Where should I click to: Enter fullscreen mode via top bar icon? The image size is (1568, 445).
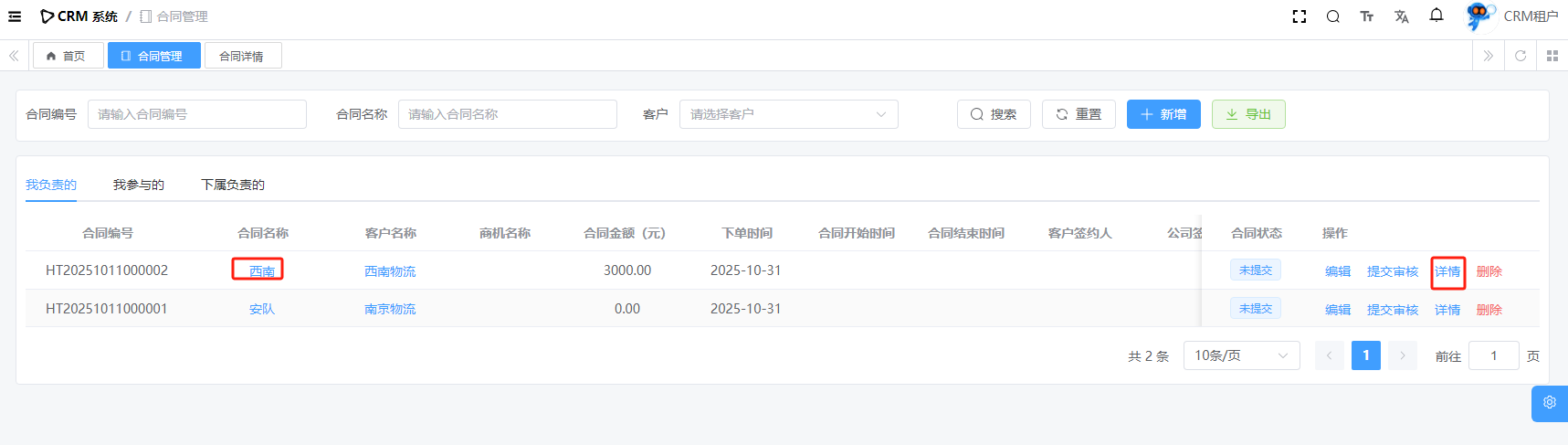coord(1300,16)
